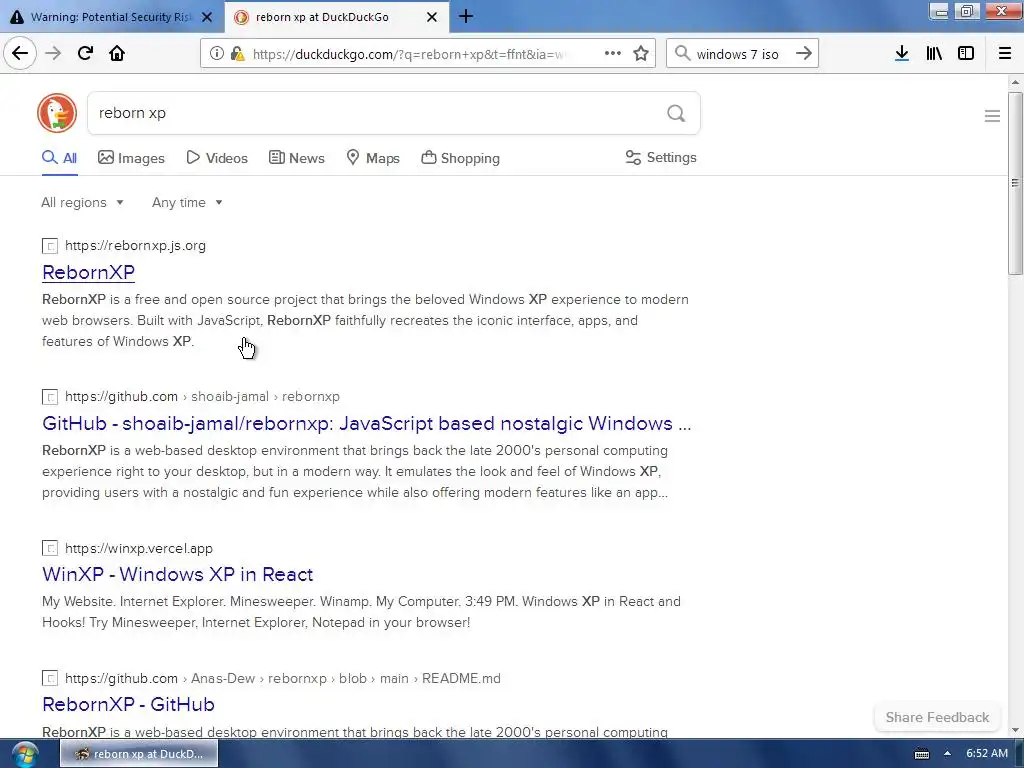Image resolution: width=1024 pixels, height=768 pixels.
Task: Open the Downloads panel
Action: tap(902, 54)
